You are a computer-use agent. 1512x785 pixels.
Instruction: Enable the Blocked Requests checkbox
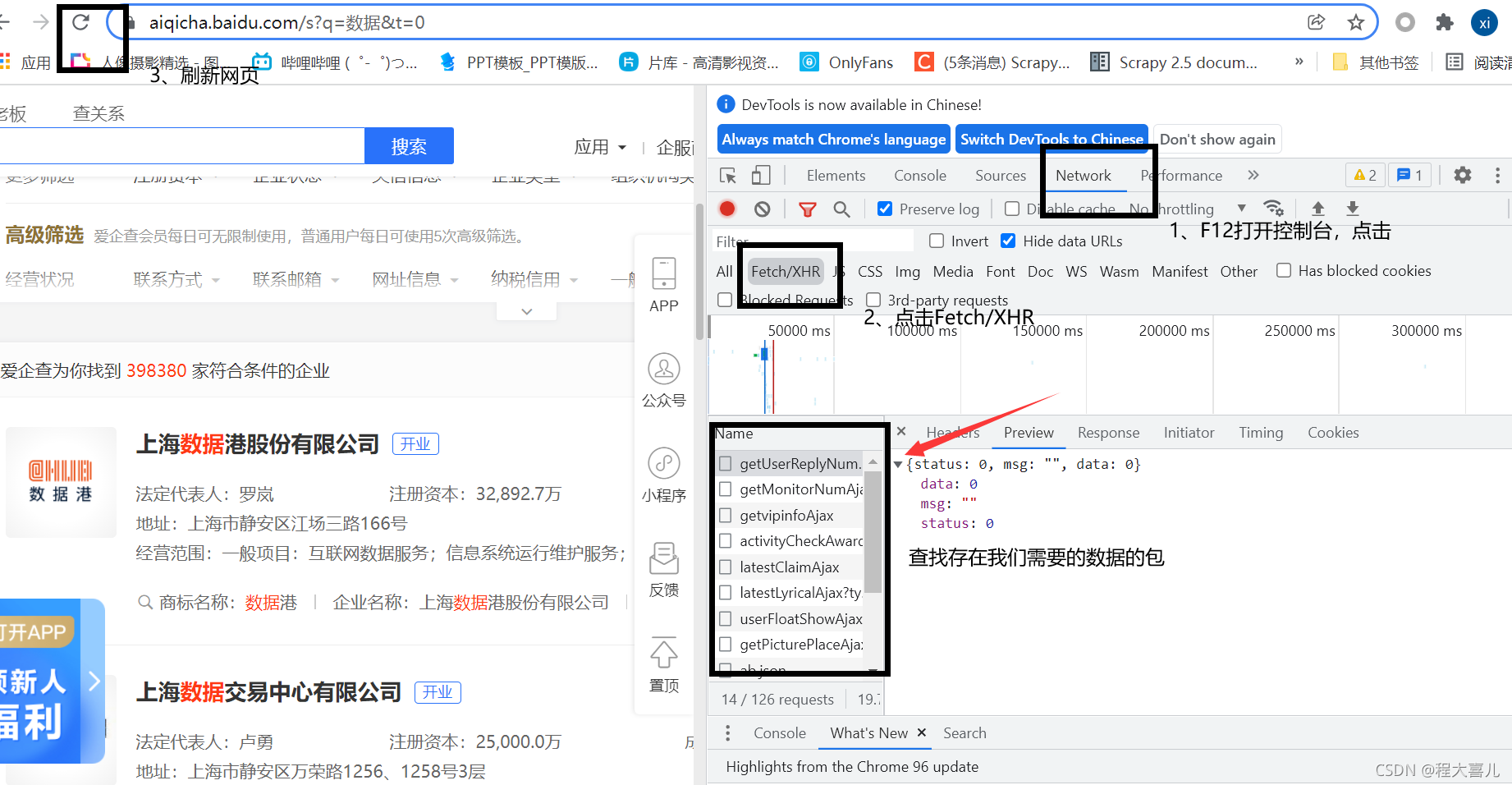point(725,300)
